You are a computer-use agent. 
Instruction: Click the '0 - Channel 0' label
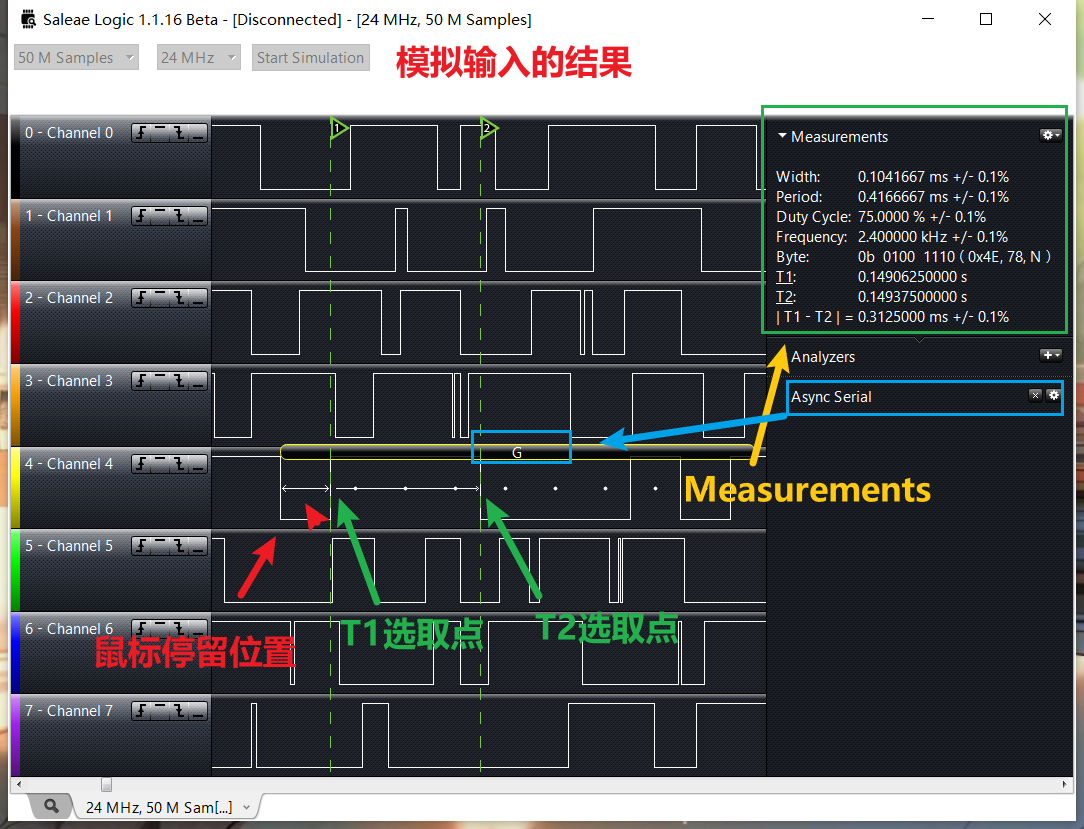(69, 133)
